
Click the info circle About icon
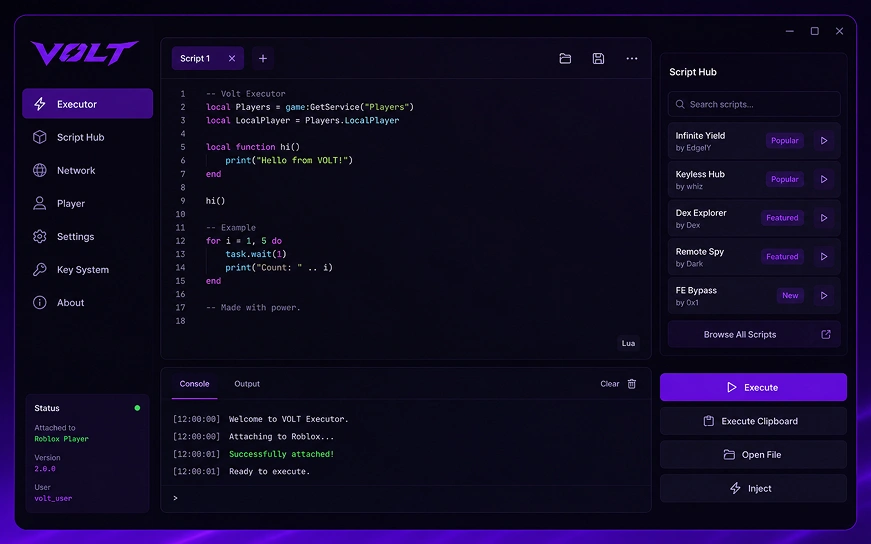click(x=39, y=303)
